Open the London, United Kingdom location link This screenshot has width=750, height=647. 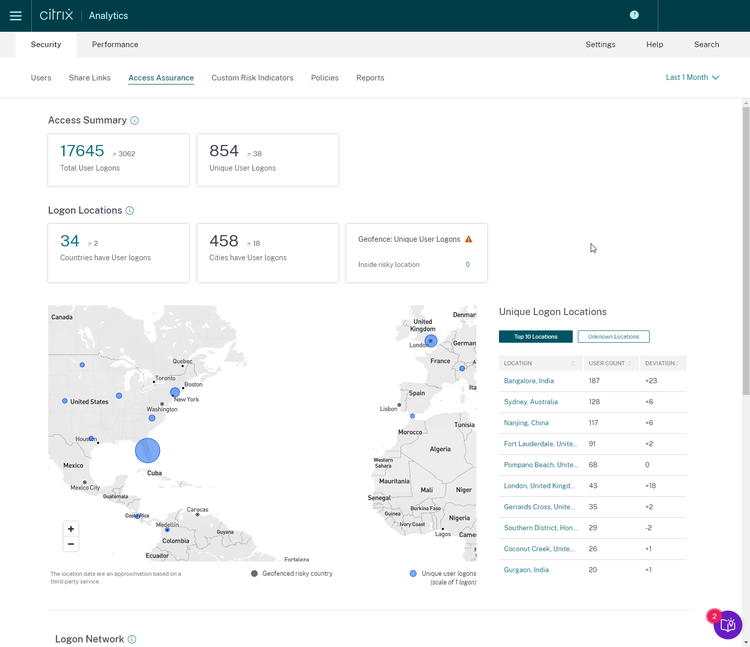click(x=540, y=486)
